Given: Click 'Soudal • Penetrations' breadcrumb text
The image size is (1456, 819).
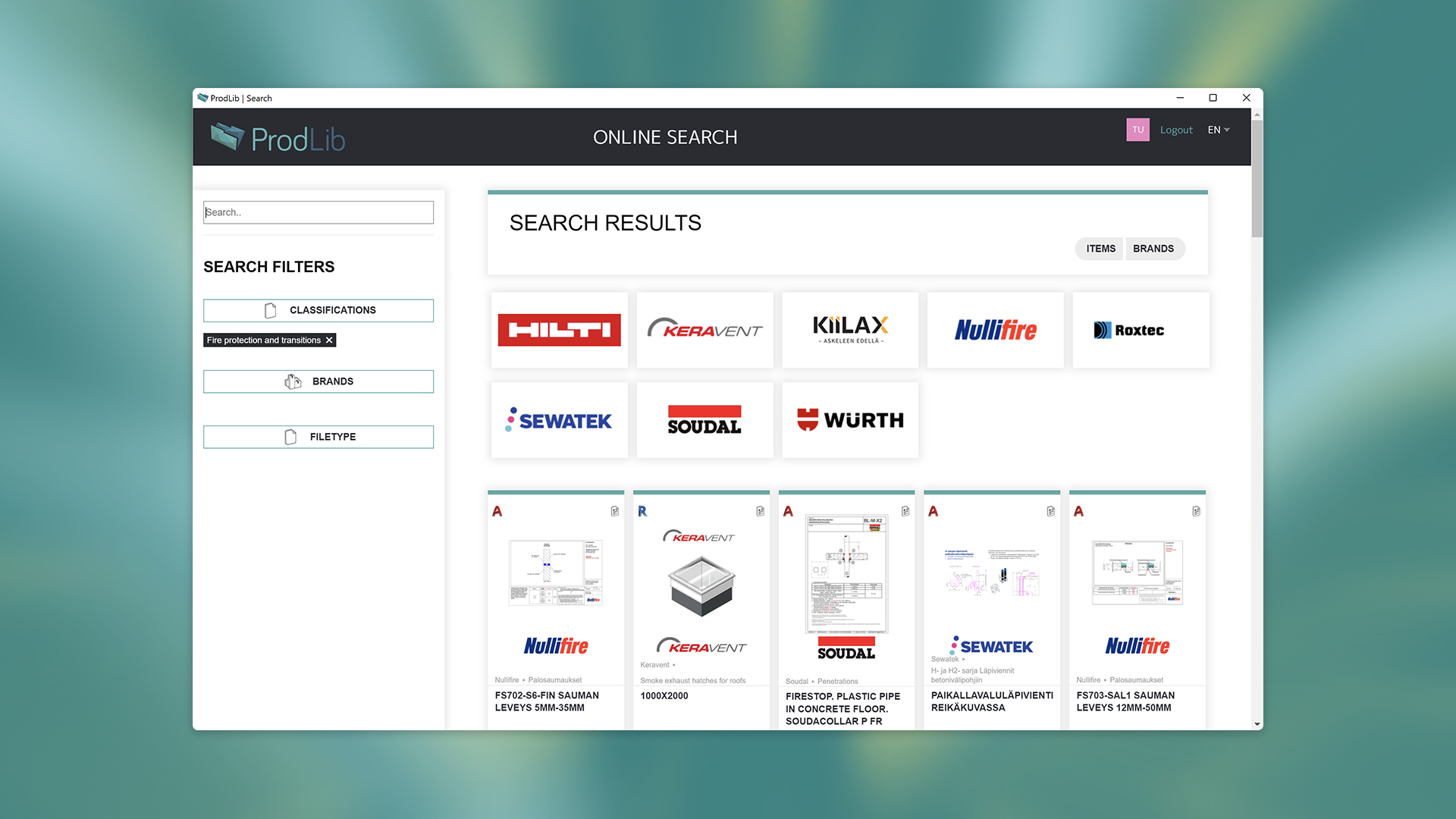Looking at the screenshot, I should pyautogui.click(x=821, y=681).
